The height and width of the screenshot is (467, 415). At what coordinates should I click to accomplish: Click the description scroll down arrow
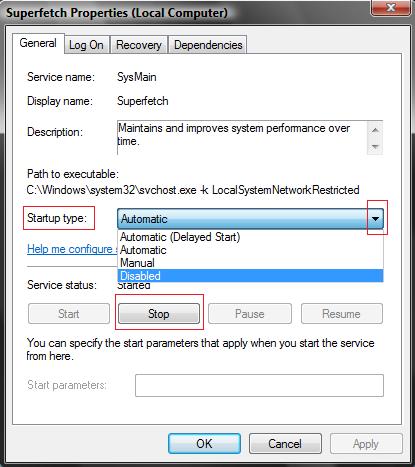click(375, 146)
